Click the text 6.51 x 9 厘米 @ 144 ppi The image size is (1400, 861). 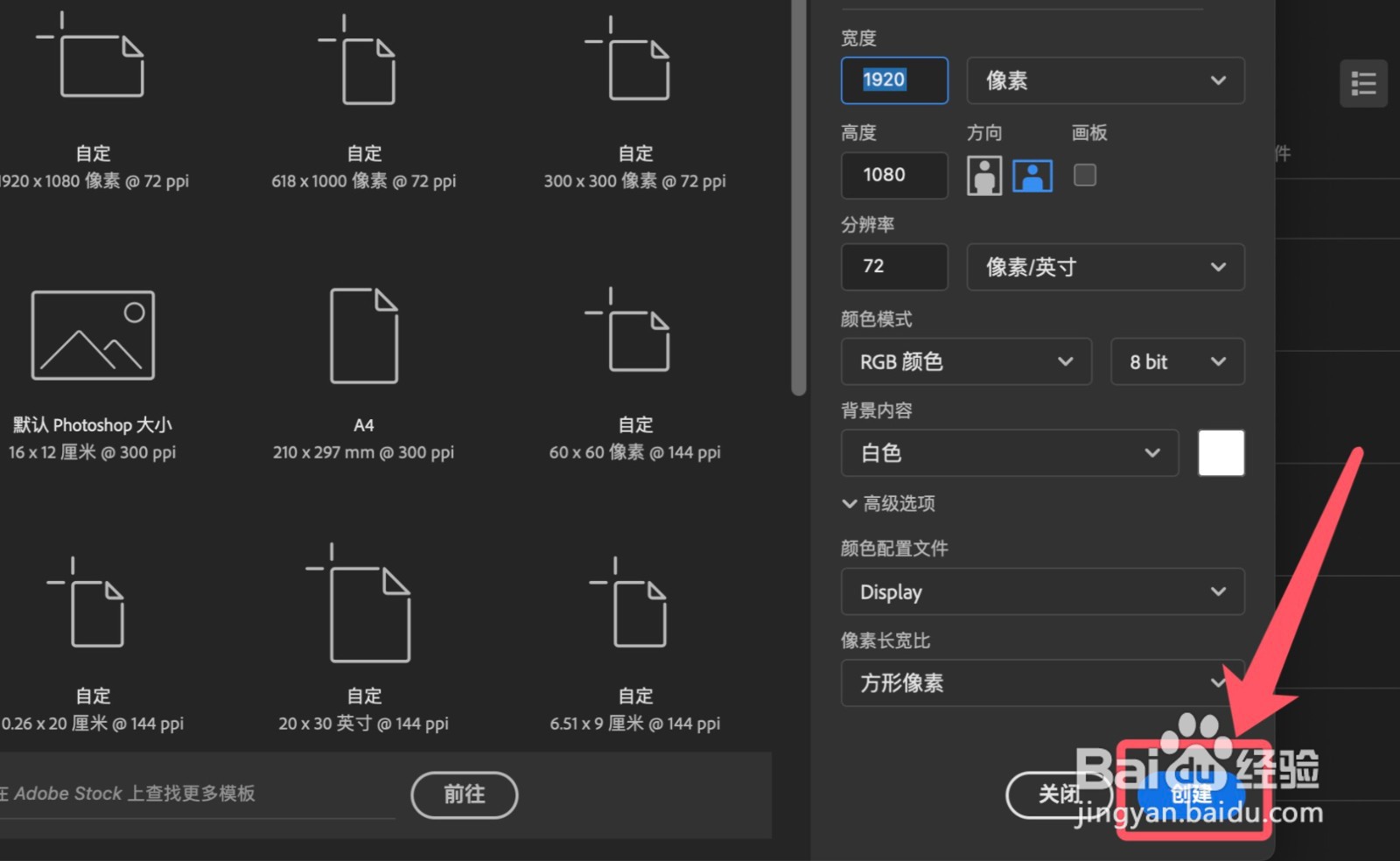[x=634, y=724]
